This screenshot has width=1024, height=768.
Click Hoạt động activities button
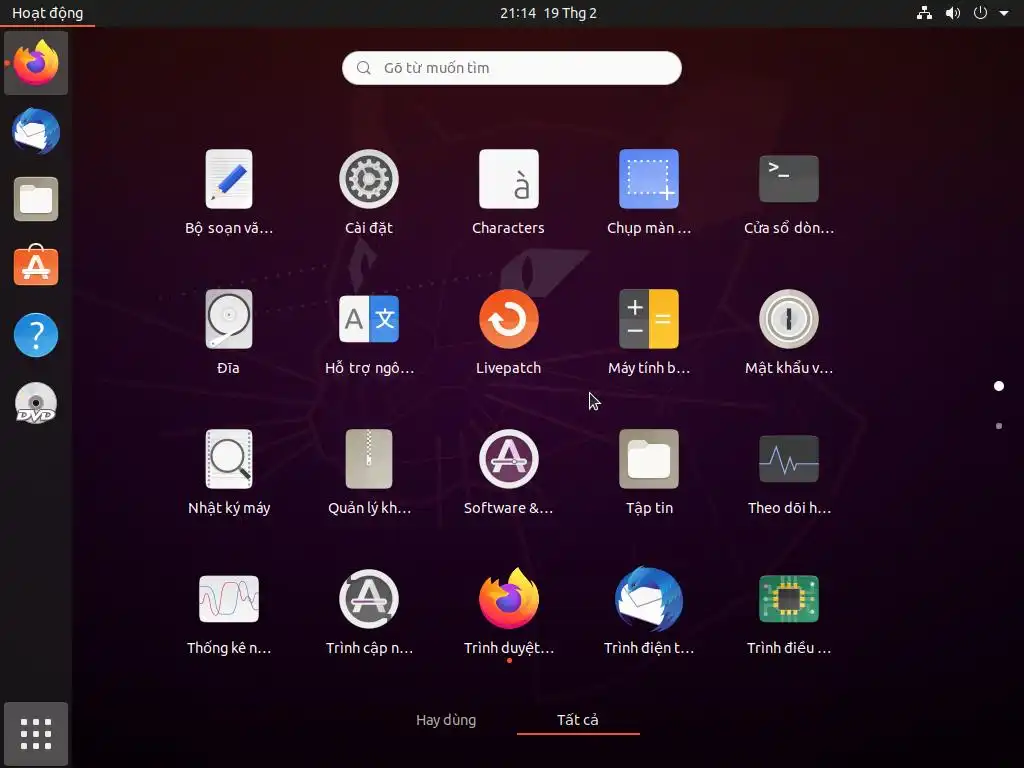(x=47, y=13)
